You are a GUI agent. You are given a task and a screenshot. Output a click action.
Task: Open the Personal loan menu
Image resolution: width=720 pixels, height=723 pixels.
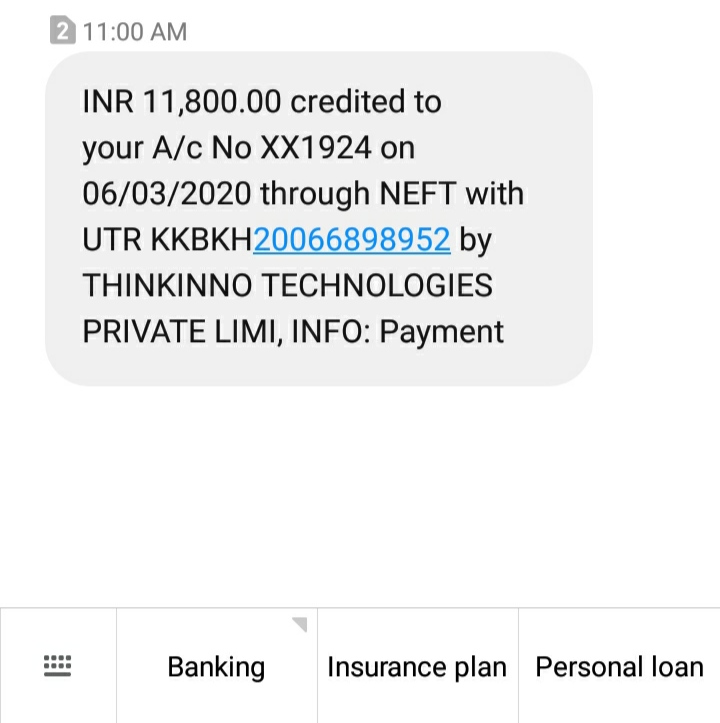(x=619, y=666)
